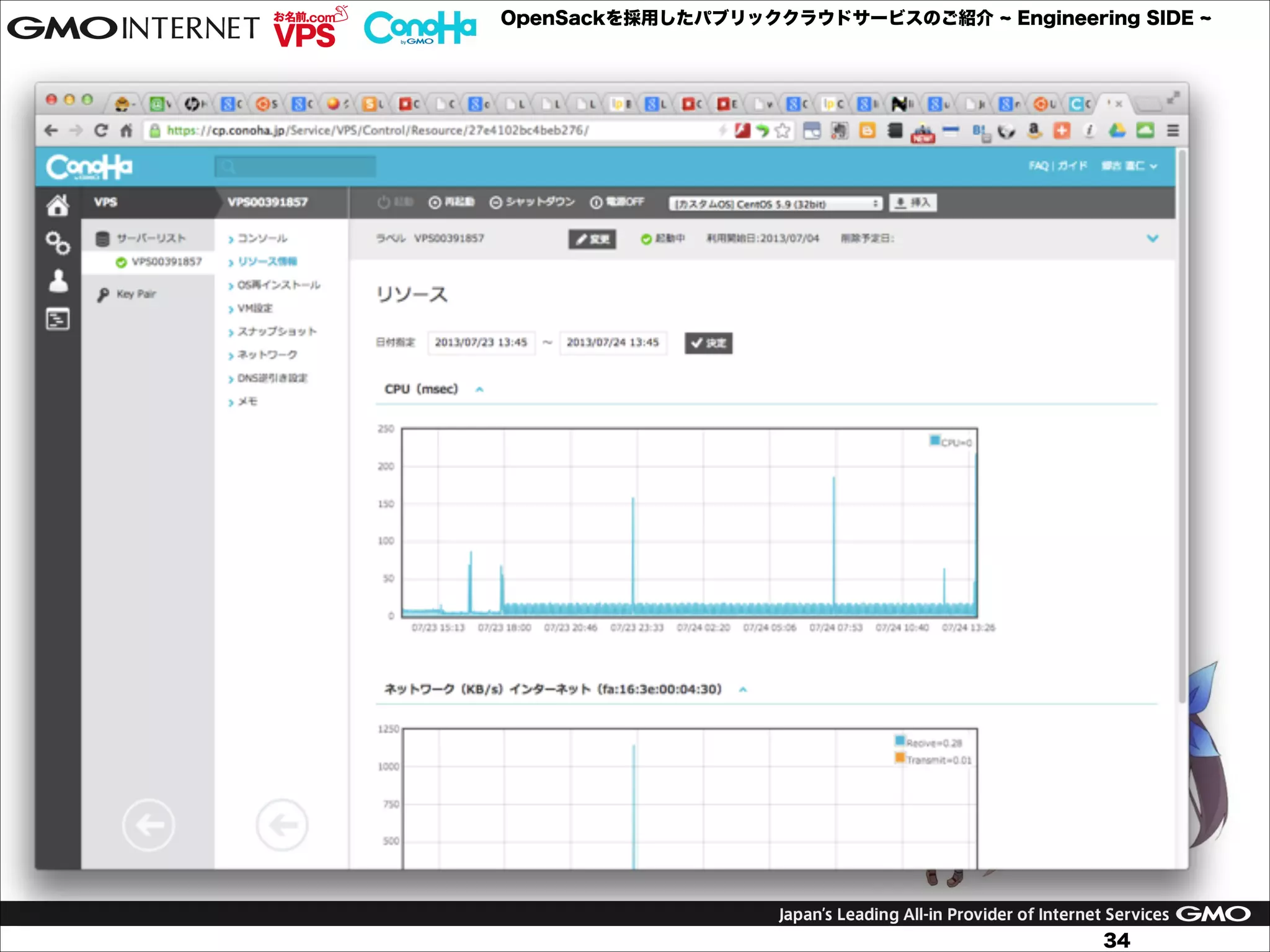Viewport: 1270px width, 952px height.
Task: Click start date field 2013/07/23 13:45
Action: [481, 343]
